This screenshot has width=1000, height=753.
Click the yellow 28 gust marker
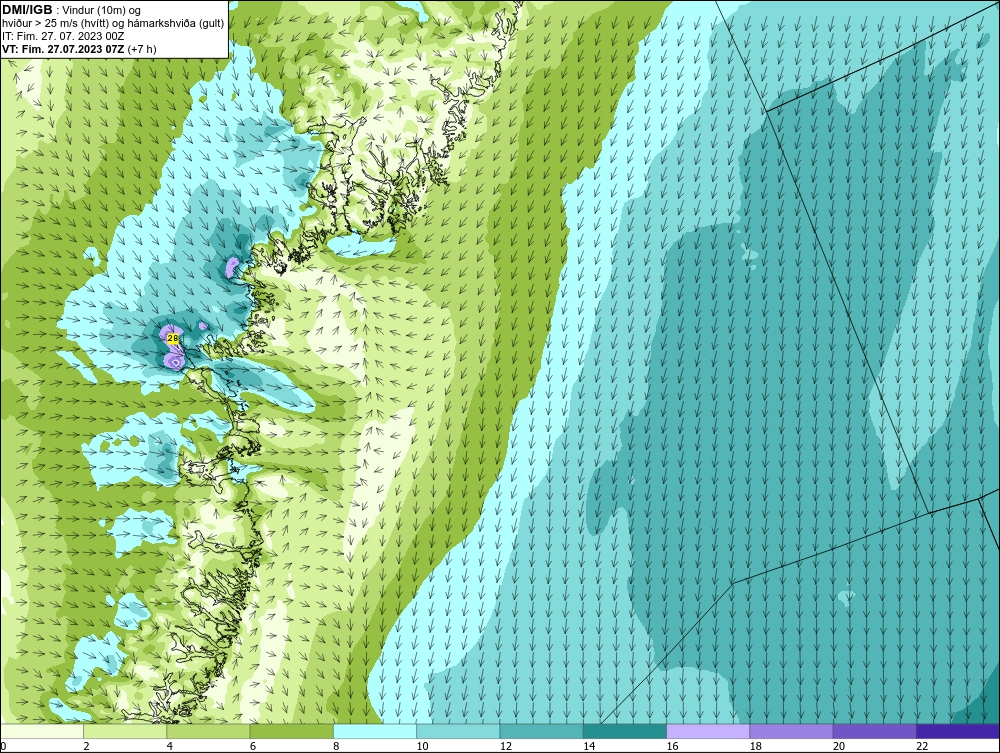point(172,339)
